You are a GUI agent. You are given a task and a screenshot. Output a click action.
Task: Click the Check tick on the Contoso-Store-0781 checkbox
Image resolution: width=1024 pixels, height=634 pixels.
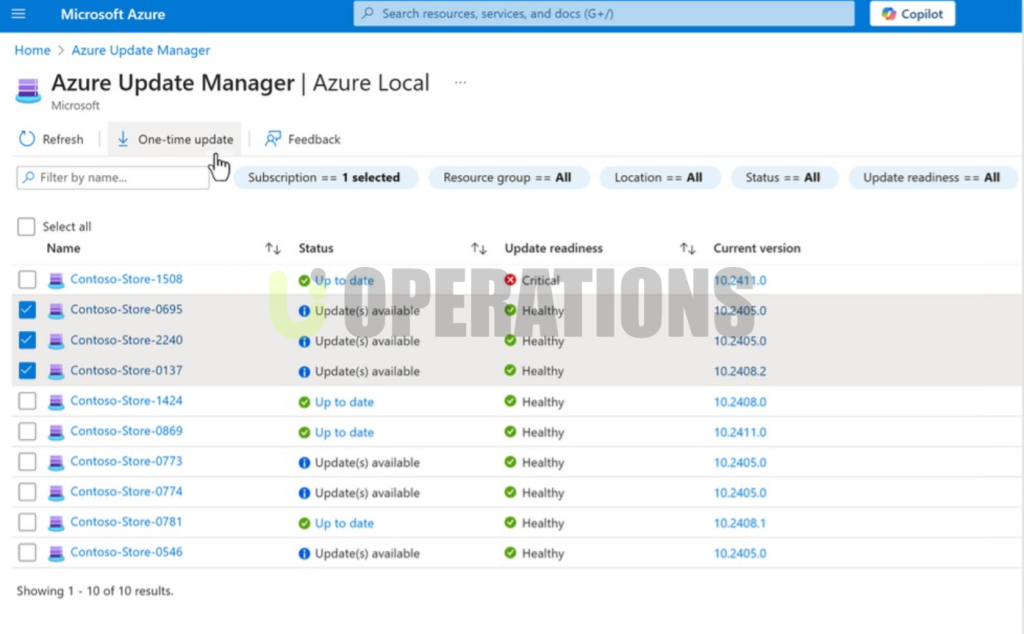(27, 522)
